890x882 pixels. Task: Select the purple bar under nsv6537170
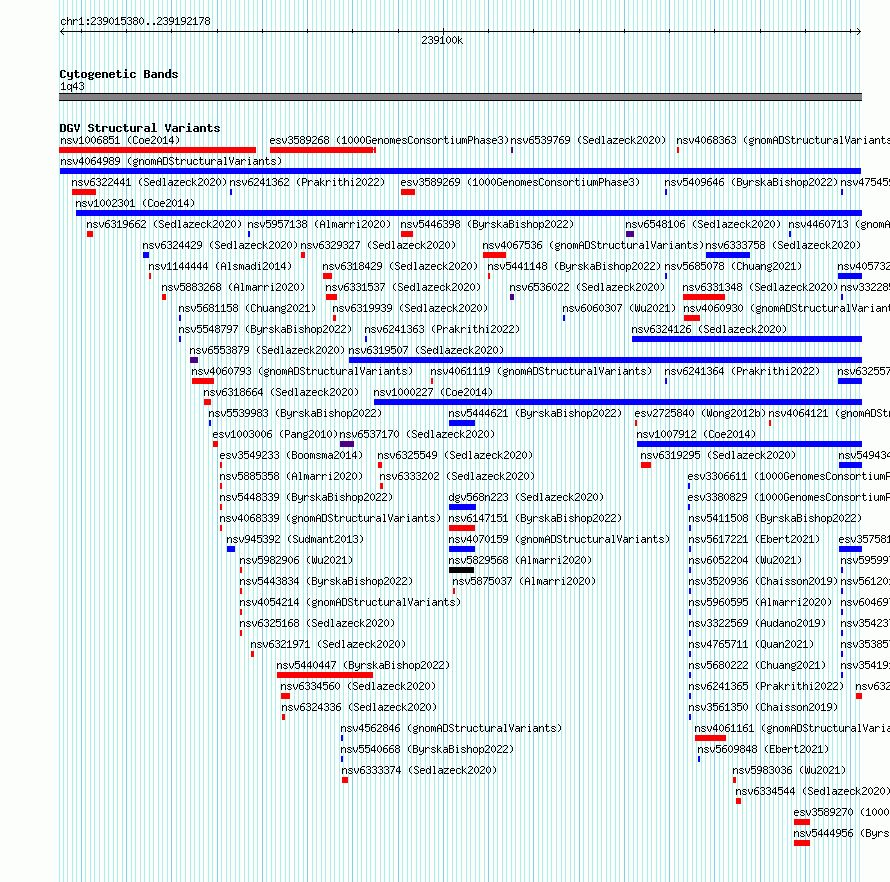click(347, 444)
